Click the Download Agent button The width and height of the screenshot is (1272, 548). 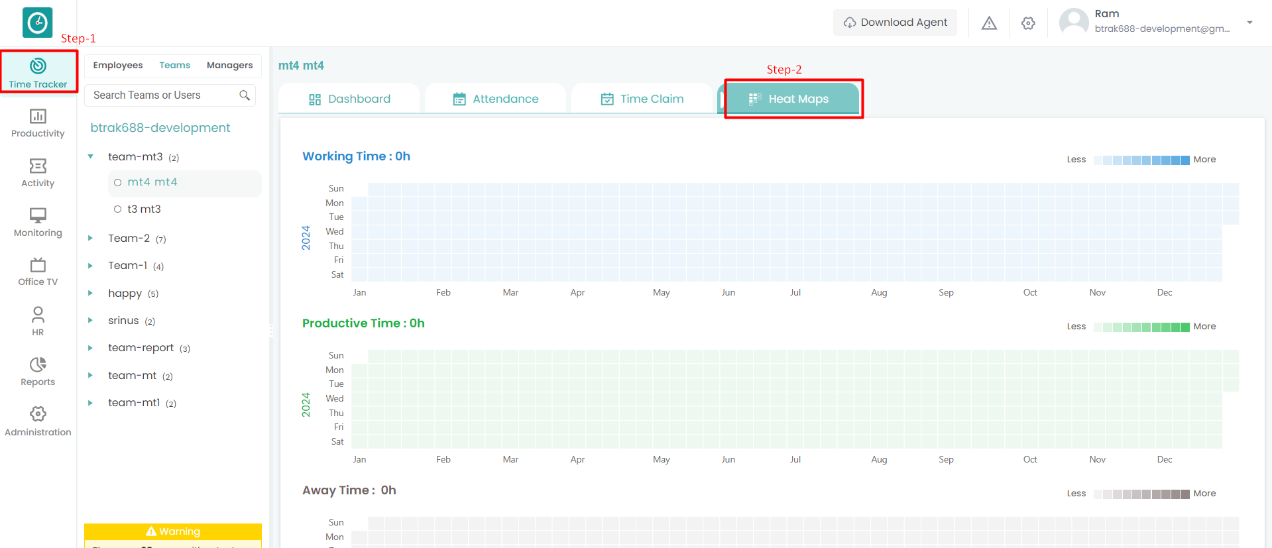click(x=895, y=22)
